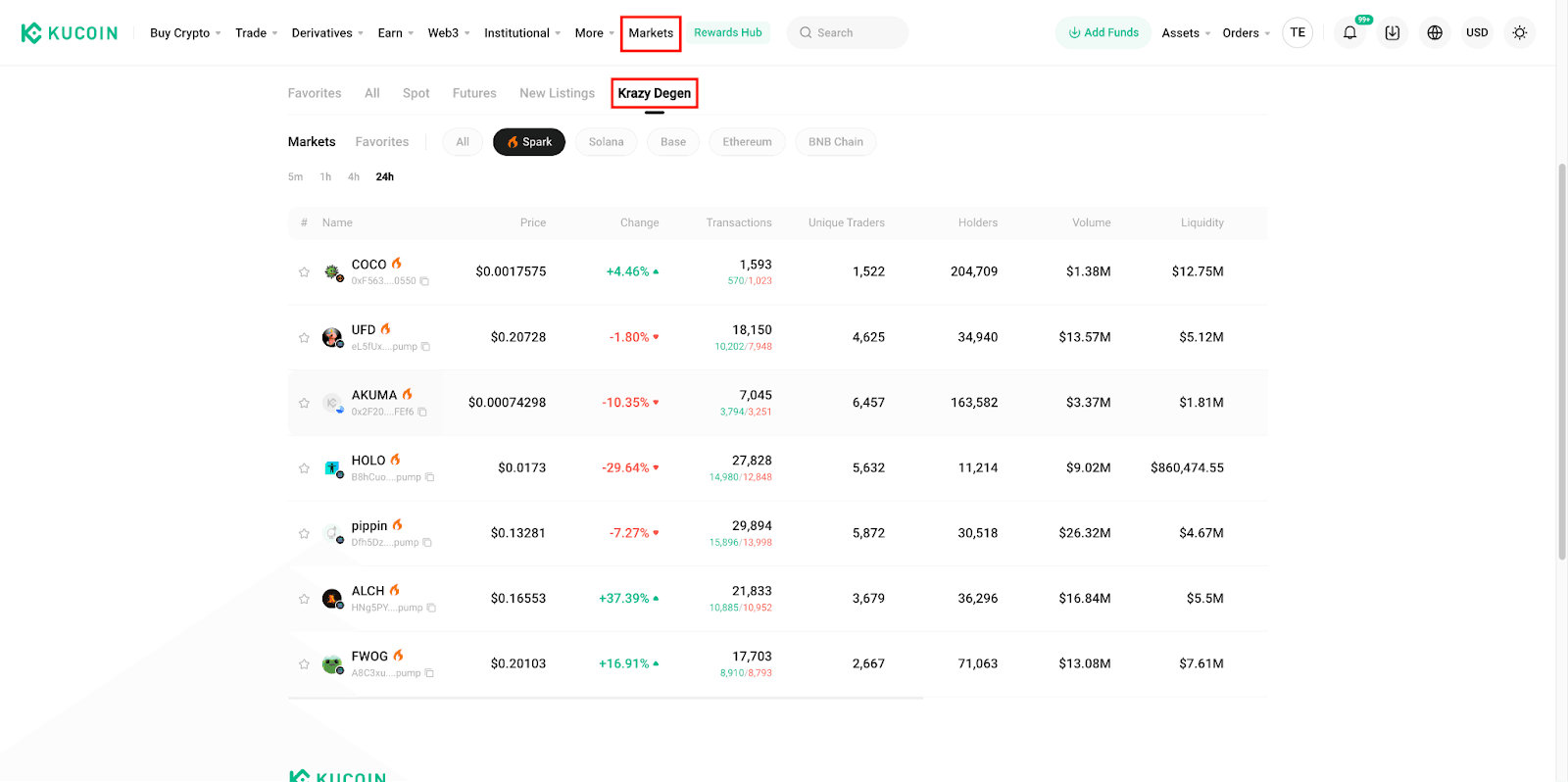The image size is (1568, 782).
Task: Copy the COCO contract address
Action: click(x=424, y=281)
